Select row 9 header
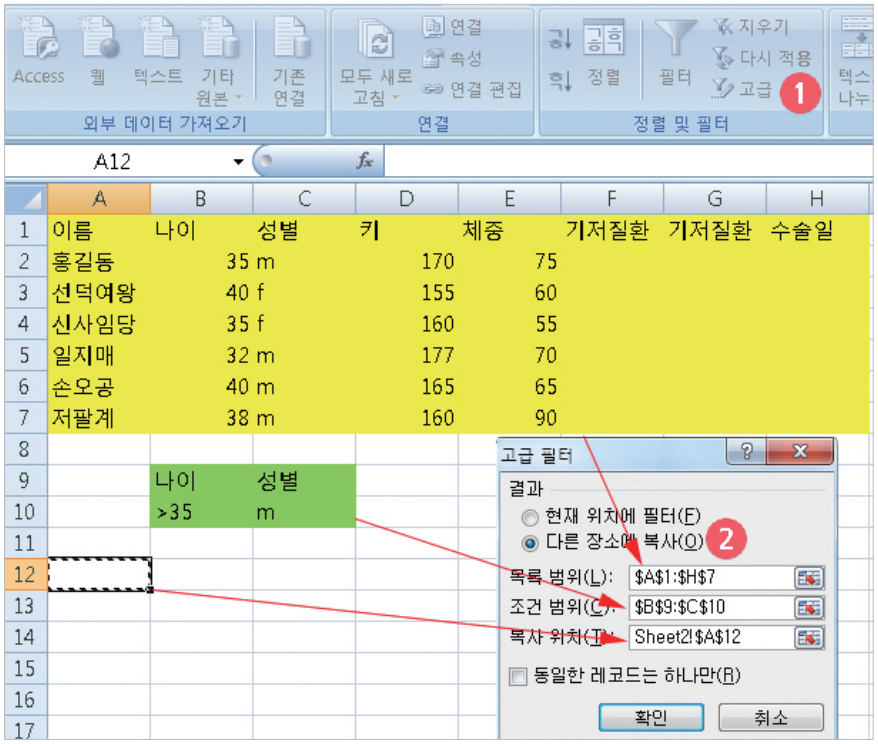This screenshot has height=744, width=878. (x=26, y=480)
